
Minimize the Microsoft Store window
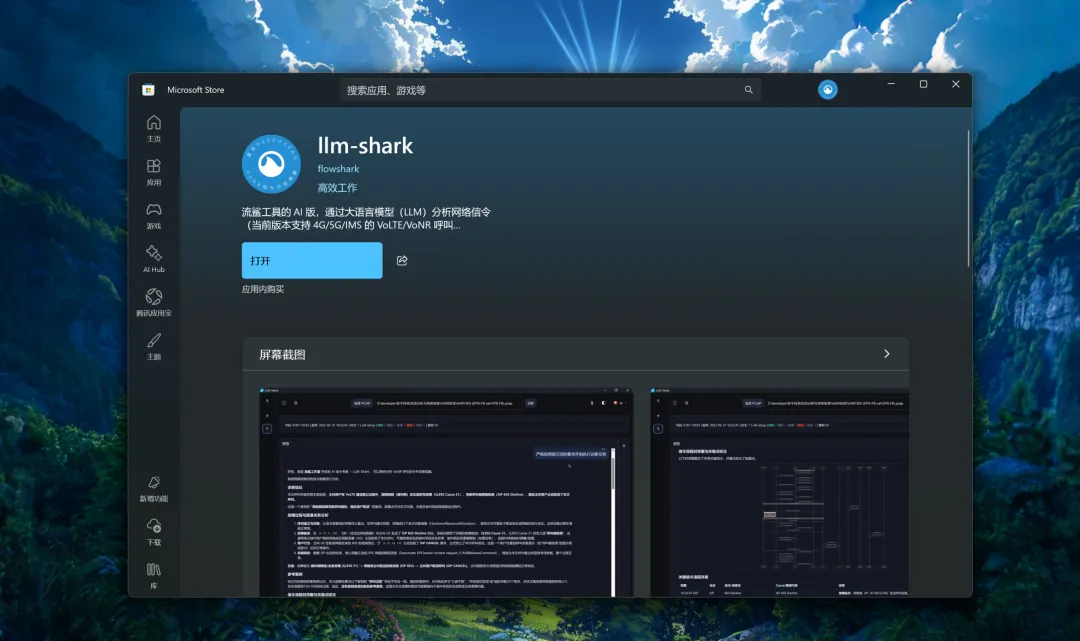tap(891, 84)
